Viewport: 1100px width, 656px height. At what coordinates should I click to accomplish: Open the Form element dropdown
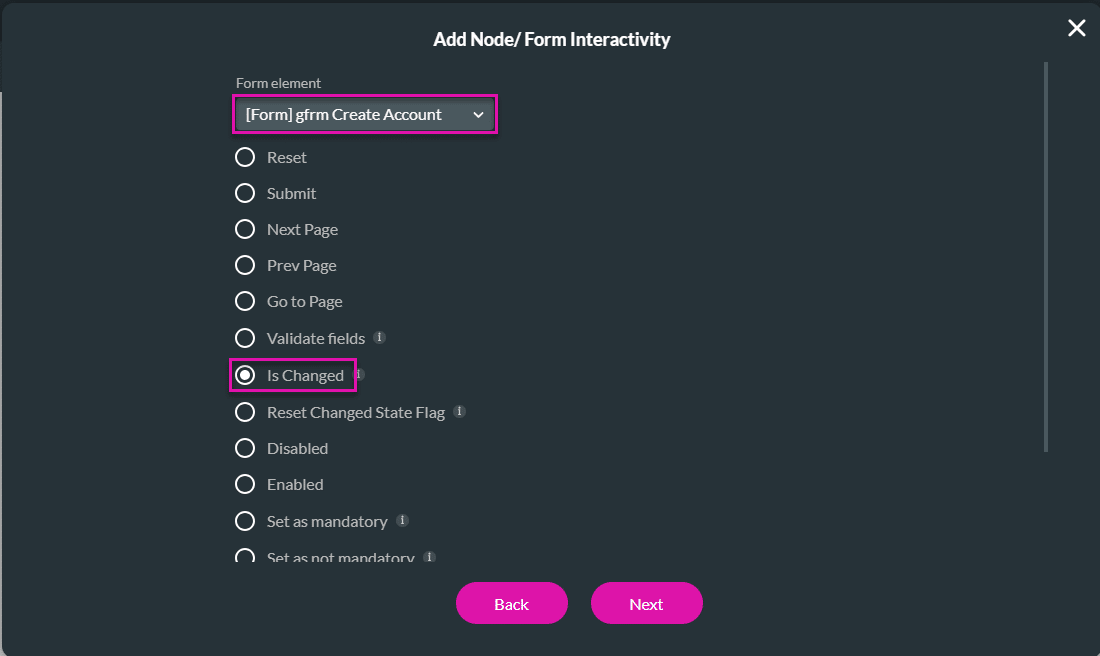pos(364,114)
